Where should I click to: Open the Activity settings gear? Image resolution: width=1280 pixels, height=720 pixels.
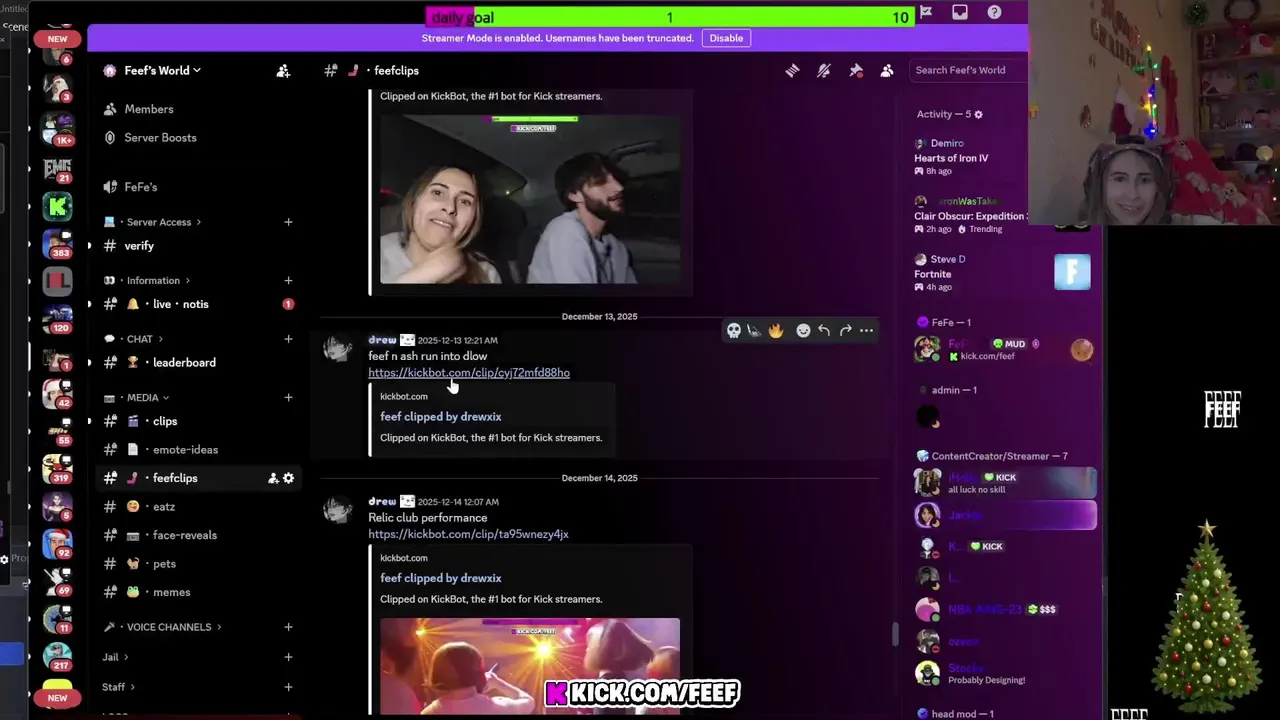978,115
